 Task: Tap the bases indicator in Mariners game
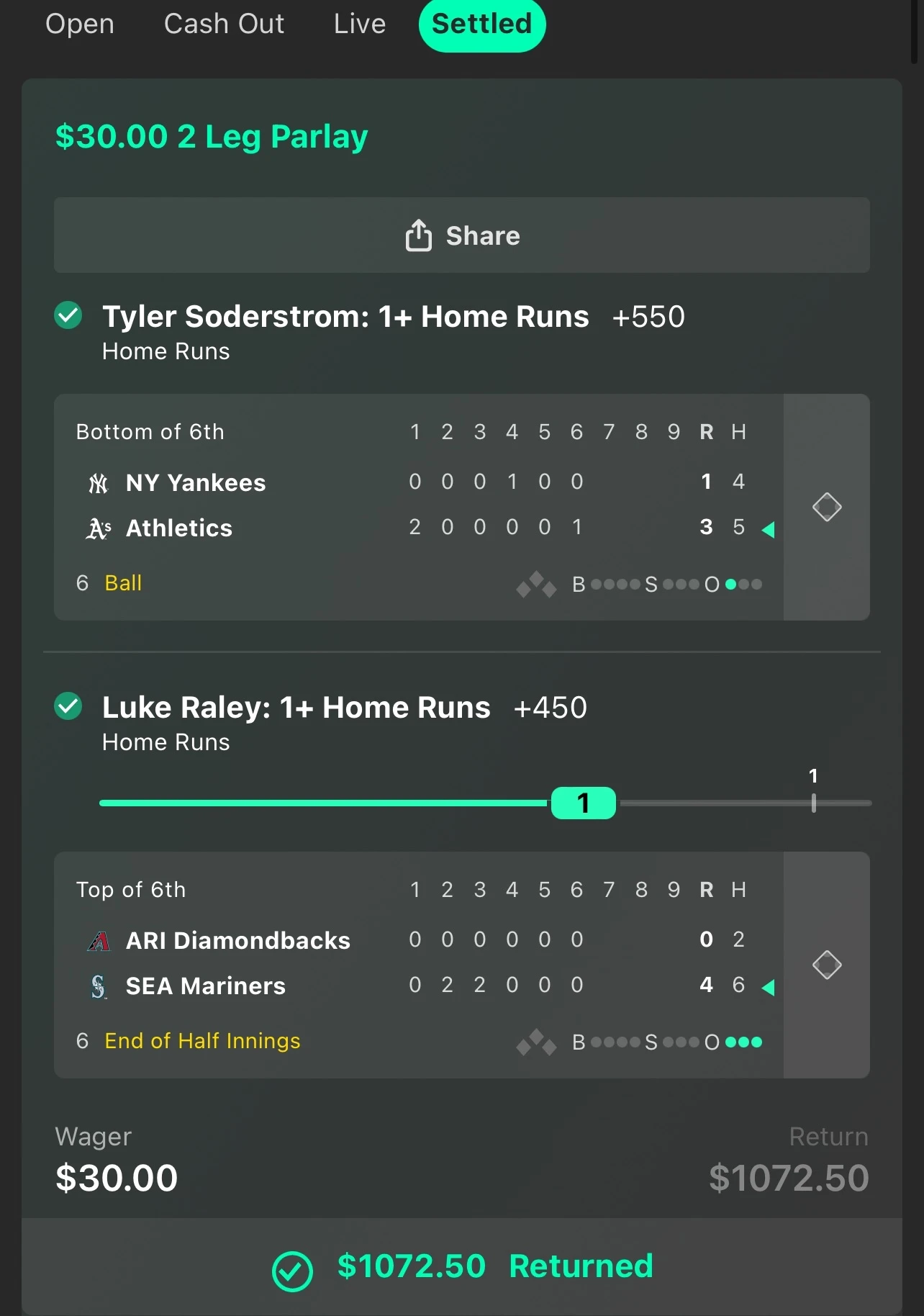pyautogui.click(x=536, y=1042)
